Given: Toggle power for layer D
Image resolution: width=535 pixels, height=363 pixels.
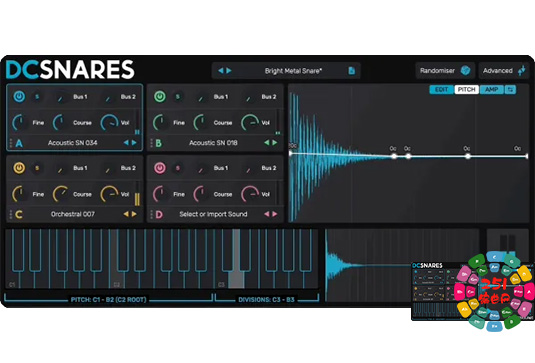Looking at the screenshot, I should (160, 168).
